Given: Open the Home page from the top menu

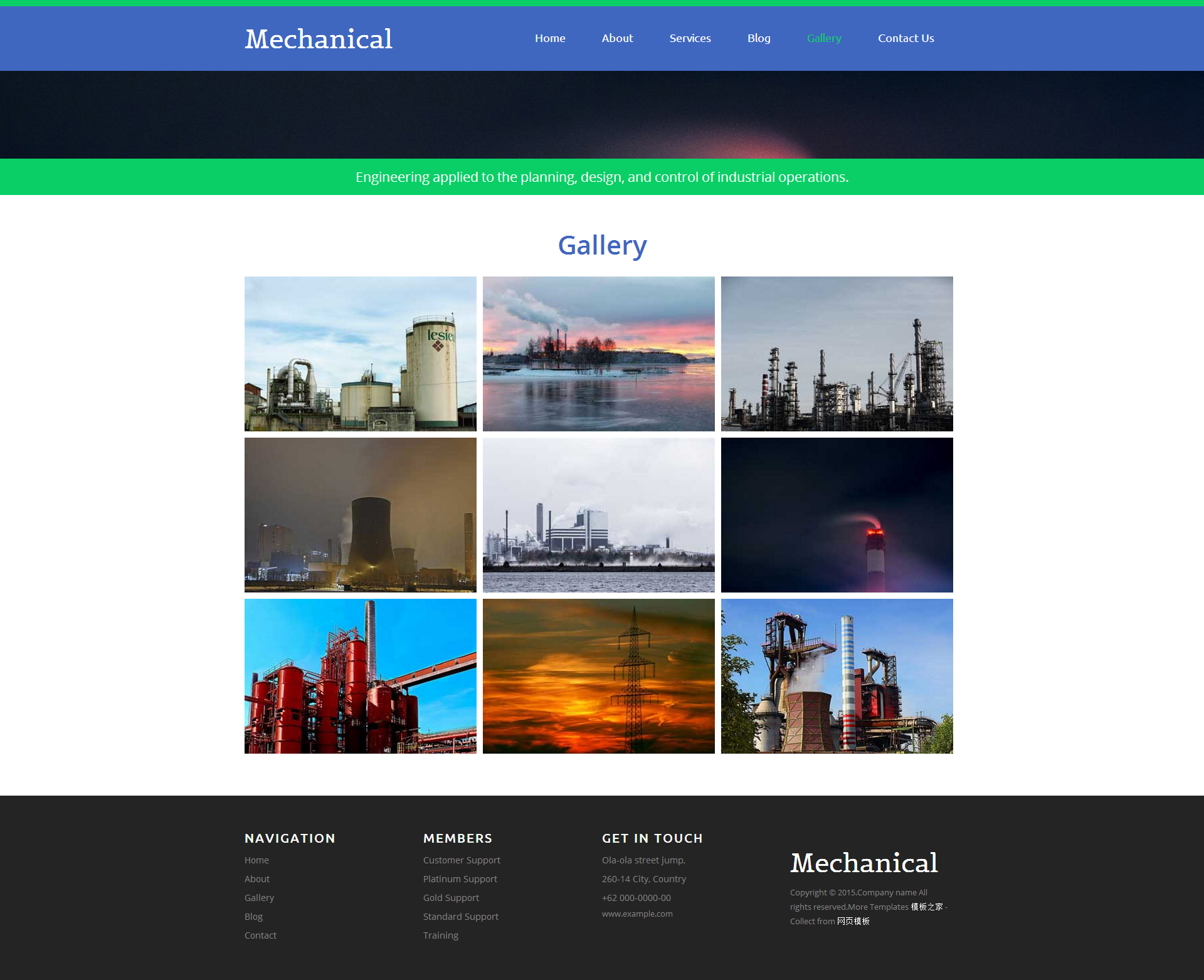Looking at the screenshot, I should coord(550,38).
